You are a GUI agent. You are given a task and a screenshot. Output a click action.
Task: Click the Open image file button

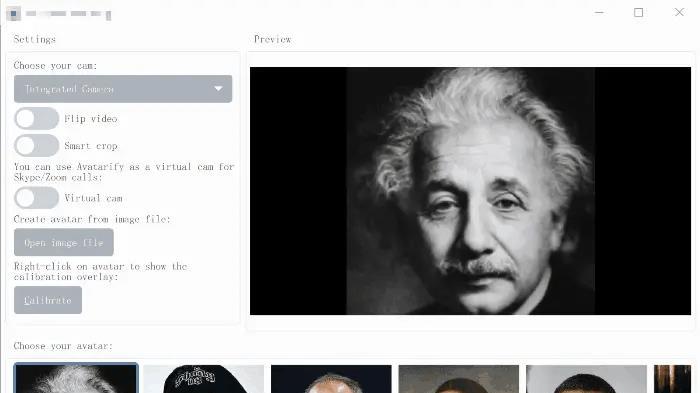click(x=63, y=242)
